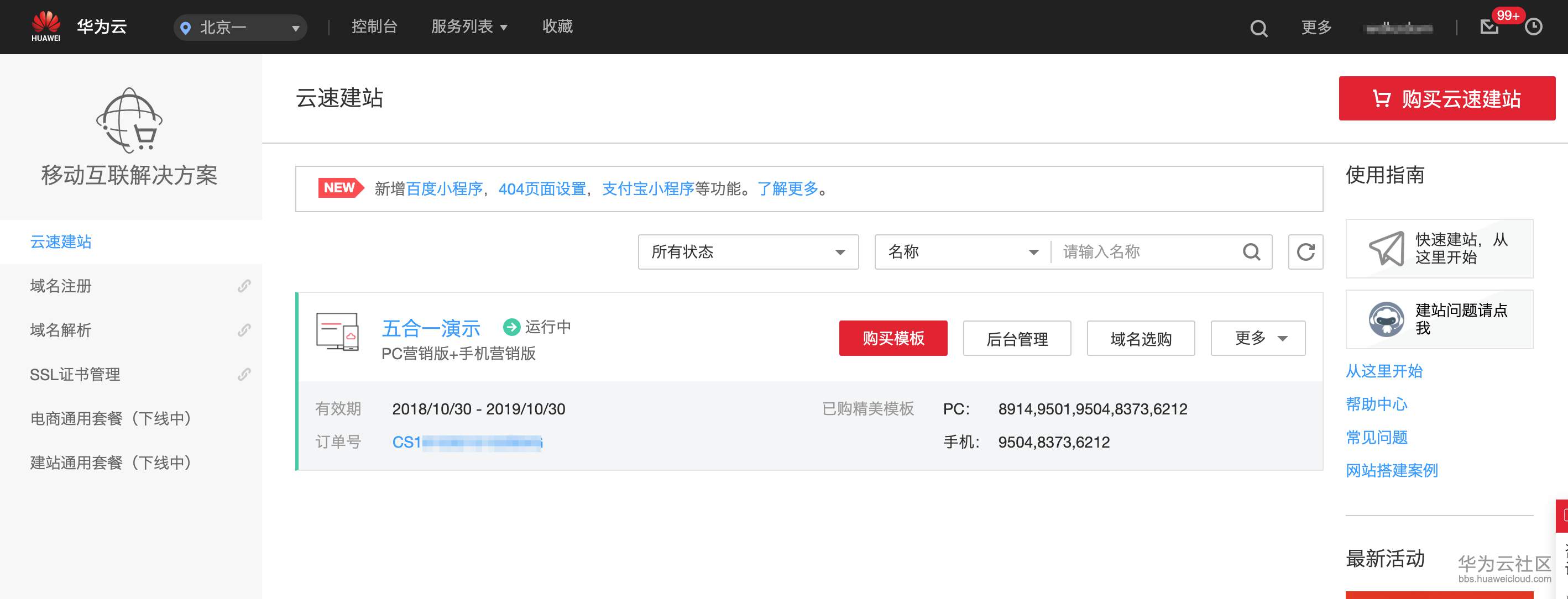1568x599 pixels.
Task: Click the link icon beside 域名注册
Action: pyautogui.click(x=244, y=286)
